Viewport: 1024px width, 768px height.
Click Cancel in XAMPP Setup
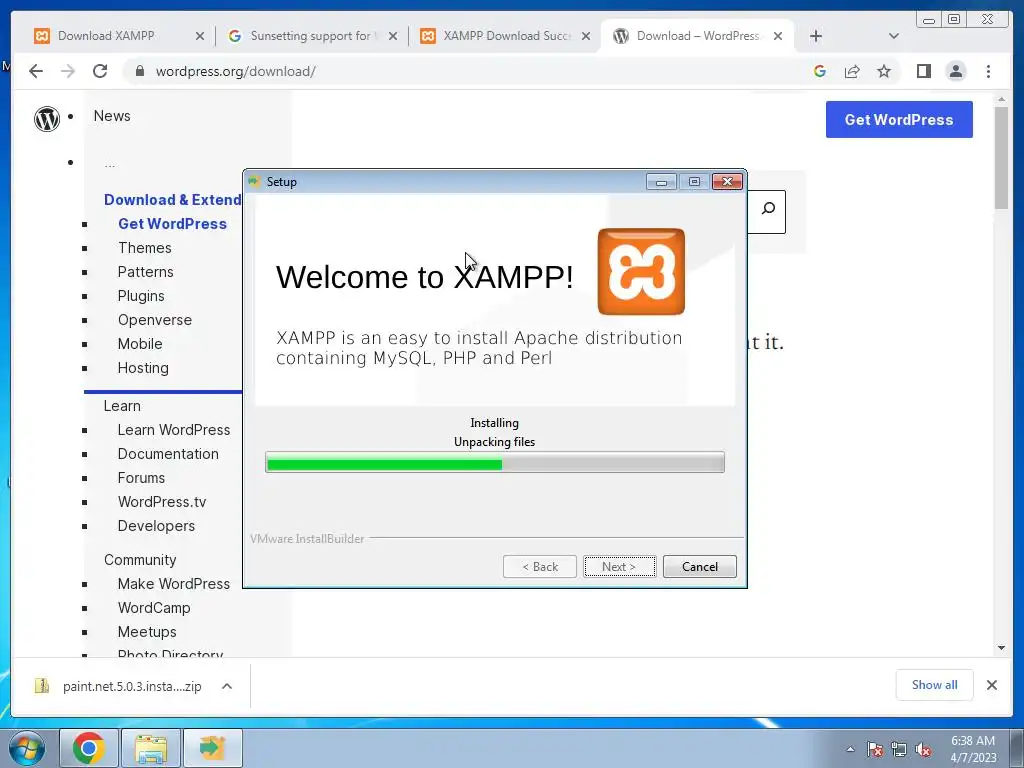[x=699, y=566]
